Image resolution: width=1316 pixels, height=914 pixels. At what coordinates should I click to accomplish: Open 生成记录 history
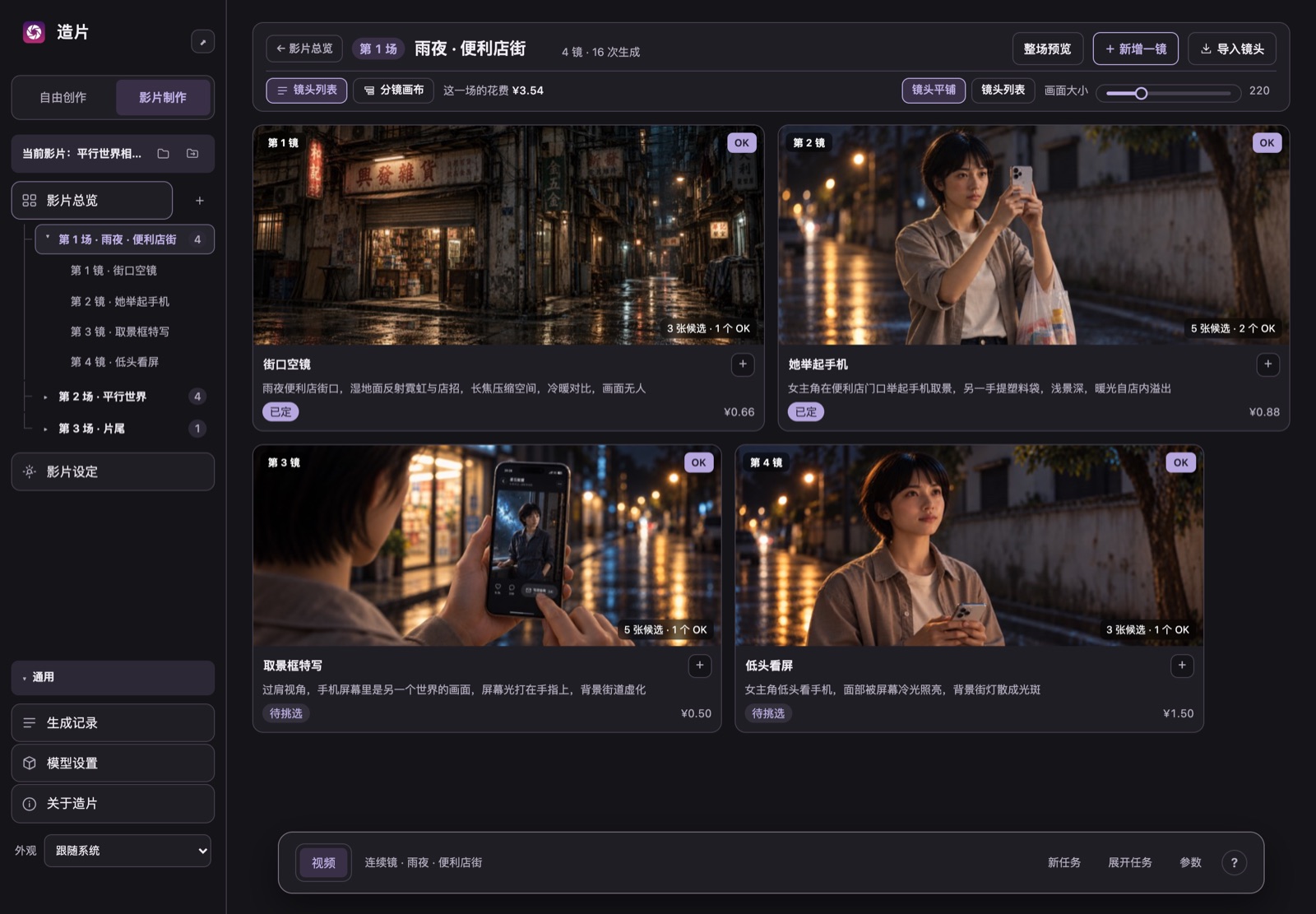(x=113, y=723)
